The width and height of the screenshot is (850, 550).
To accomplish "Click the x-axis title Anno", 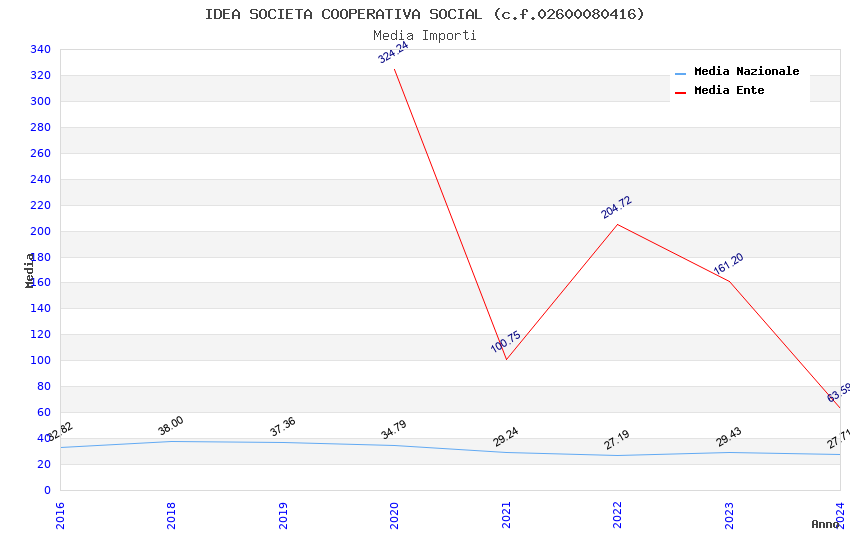I will click(x=825, y=524).
